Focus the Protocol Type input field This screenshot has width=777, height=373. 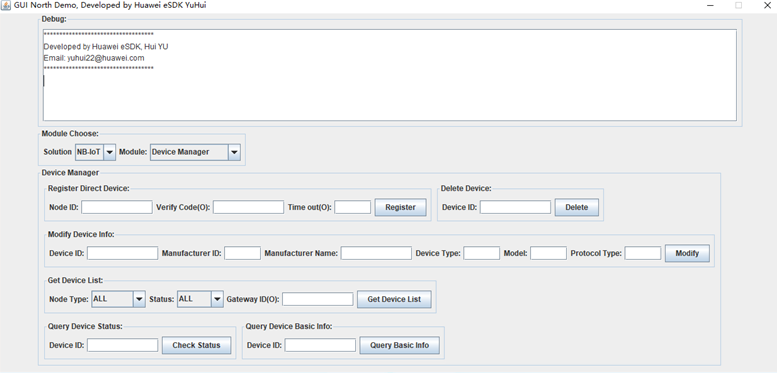coord(643,253)
